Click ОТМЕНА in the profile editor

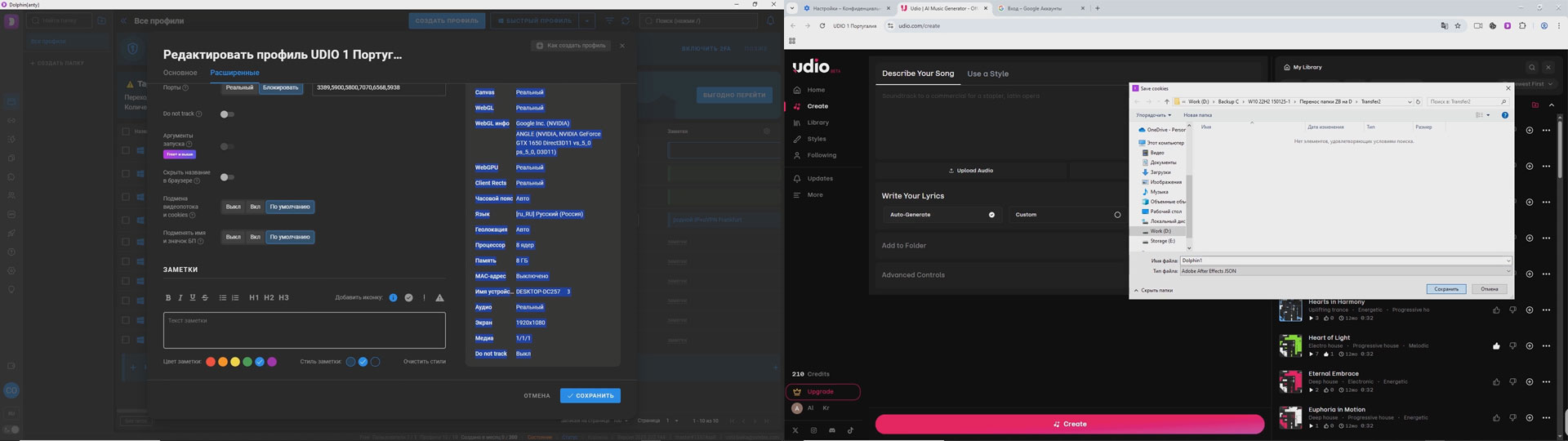pyautogui.click(x=537, y=395)
